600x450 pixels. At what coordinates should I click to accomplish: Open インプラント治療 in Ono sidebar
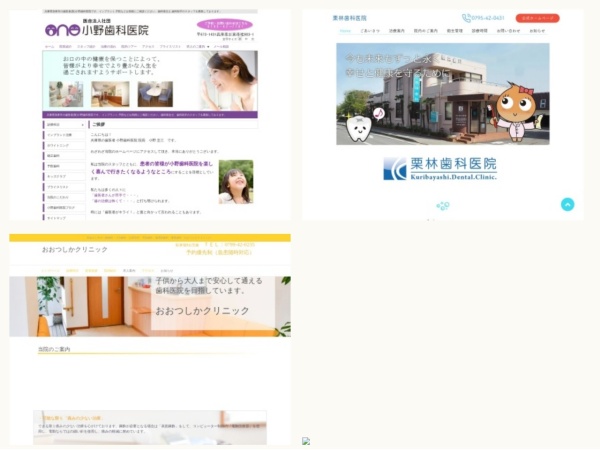coord(64,135)
